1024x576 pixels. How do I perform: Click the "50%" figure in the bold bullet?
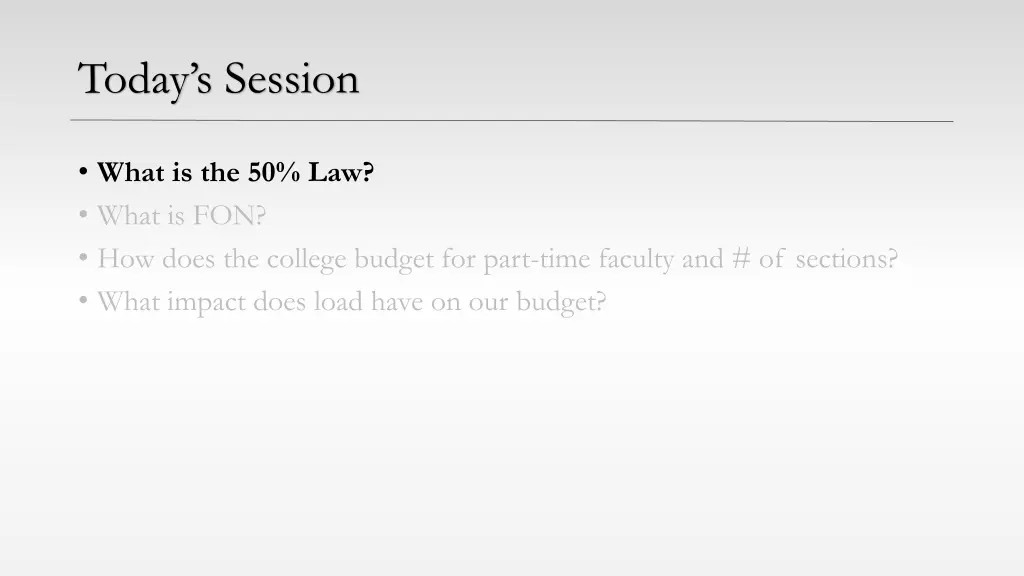click(x=274, y=172)
